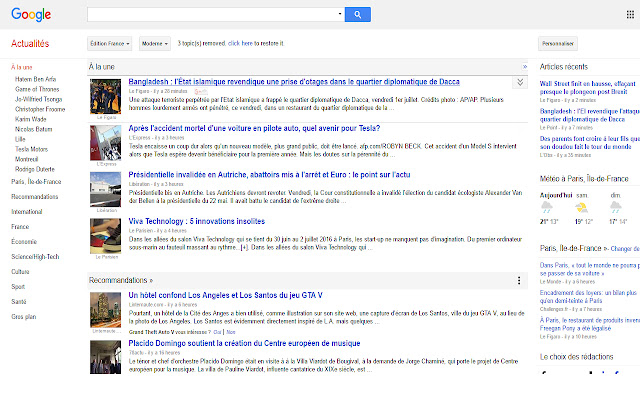
Task: Open Freegan Pony restaurant article
Action: [590, 324]
